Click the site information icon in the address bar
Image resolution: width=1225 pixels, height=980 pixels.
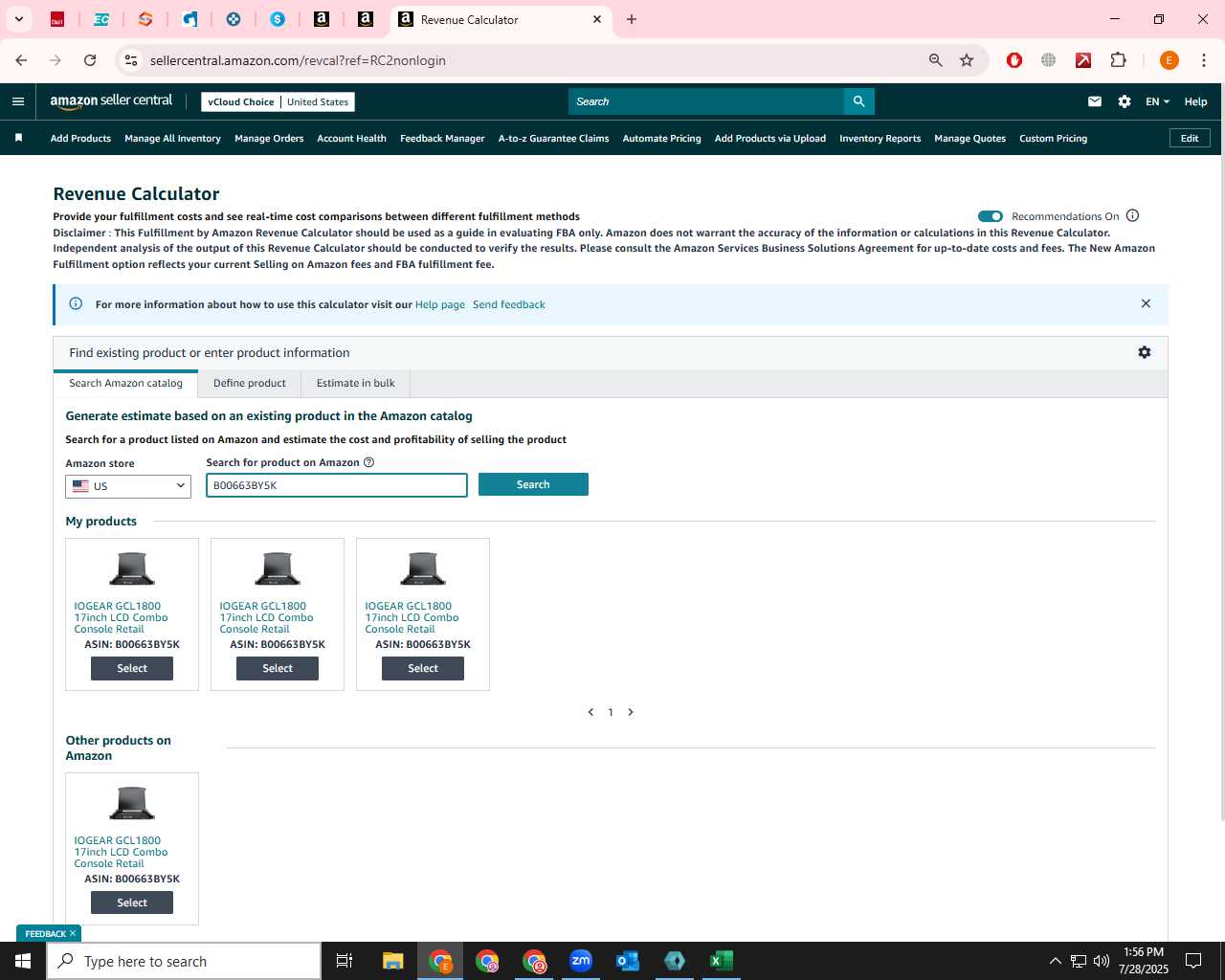[x=131, y=60]
